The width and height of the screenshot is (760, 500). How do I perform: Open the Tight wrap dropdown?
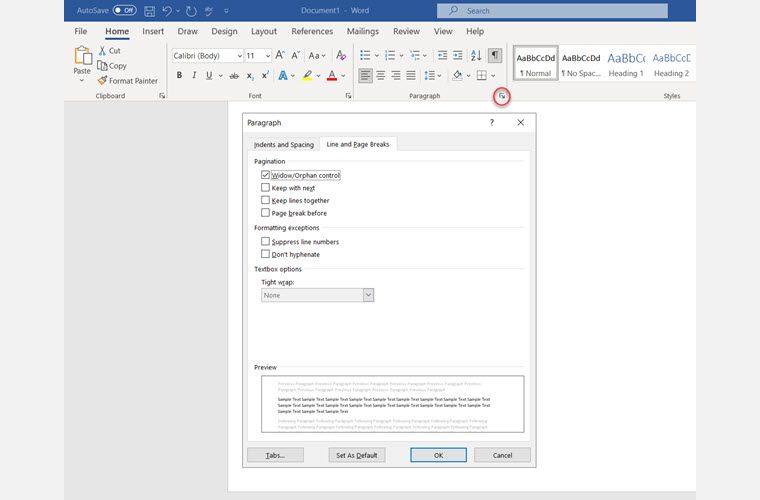(368, 295)
